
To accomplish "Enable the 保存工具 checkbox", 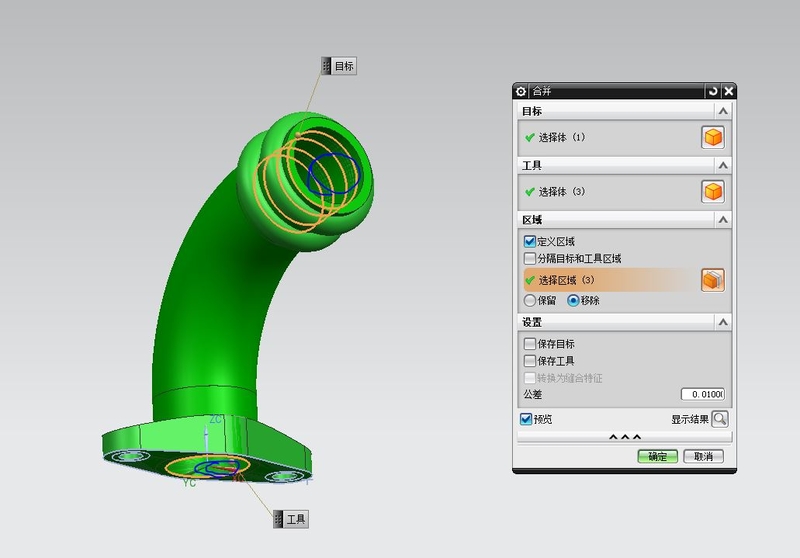I will click(x=530, y=361).
